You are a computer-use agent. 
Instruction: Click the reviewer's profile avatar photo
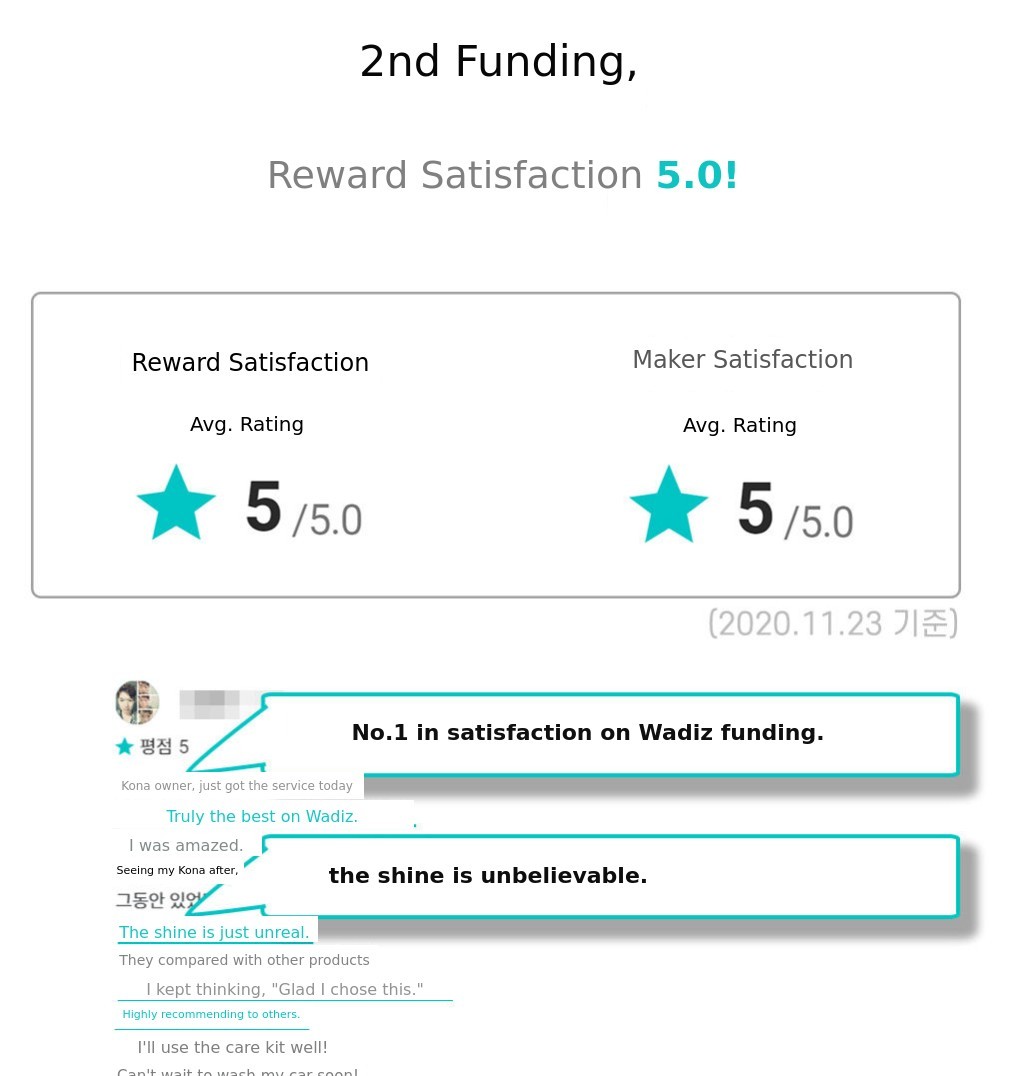point(137,702)
